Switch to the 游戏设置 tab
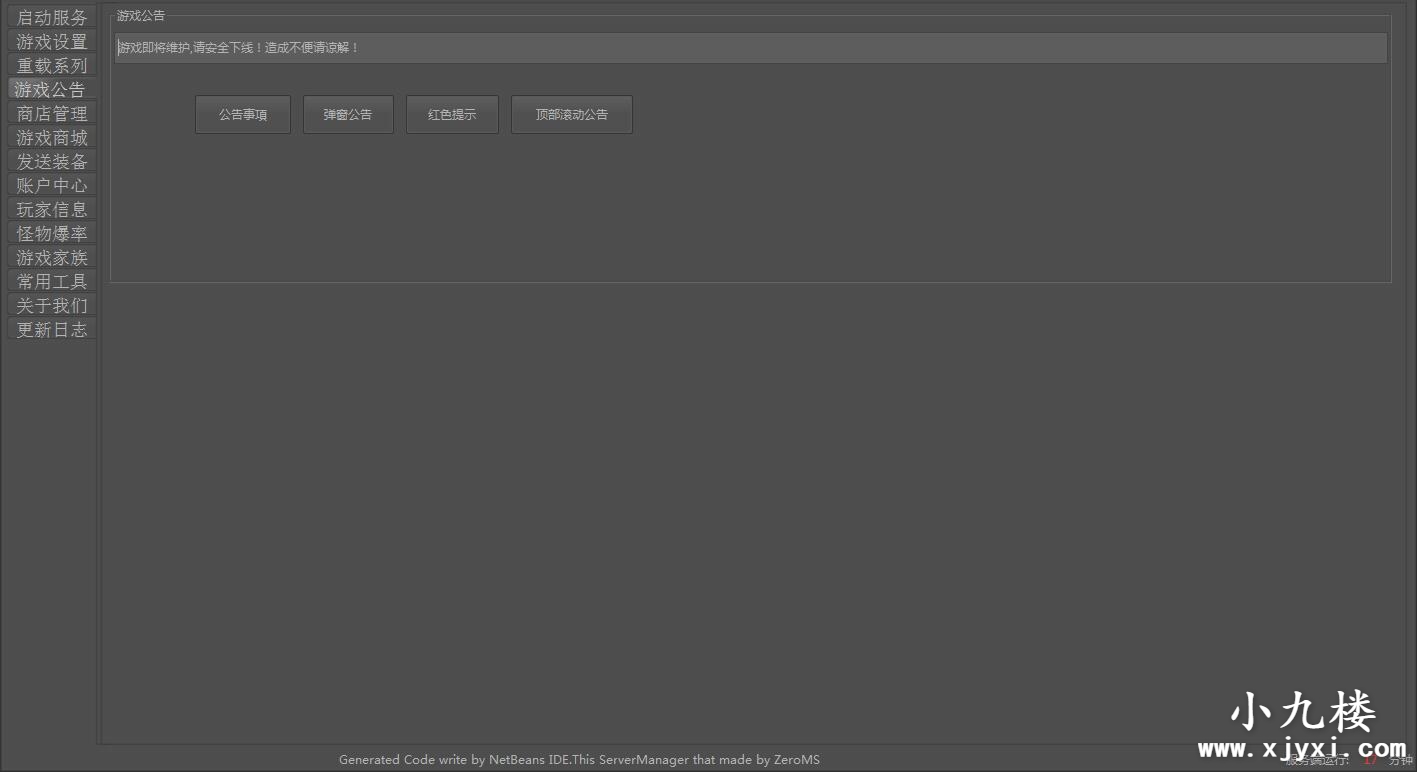1417x772 pixels. tap(52, 41)
